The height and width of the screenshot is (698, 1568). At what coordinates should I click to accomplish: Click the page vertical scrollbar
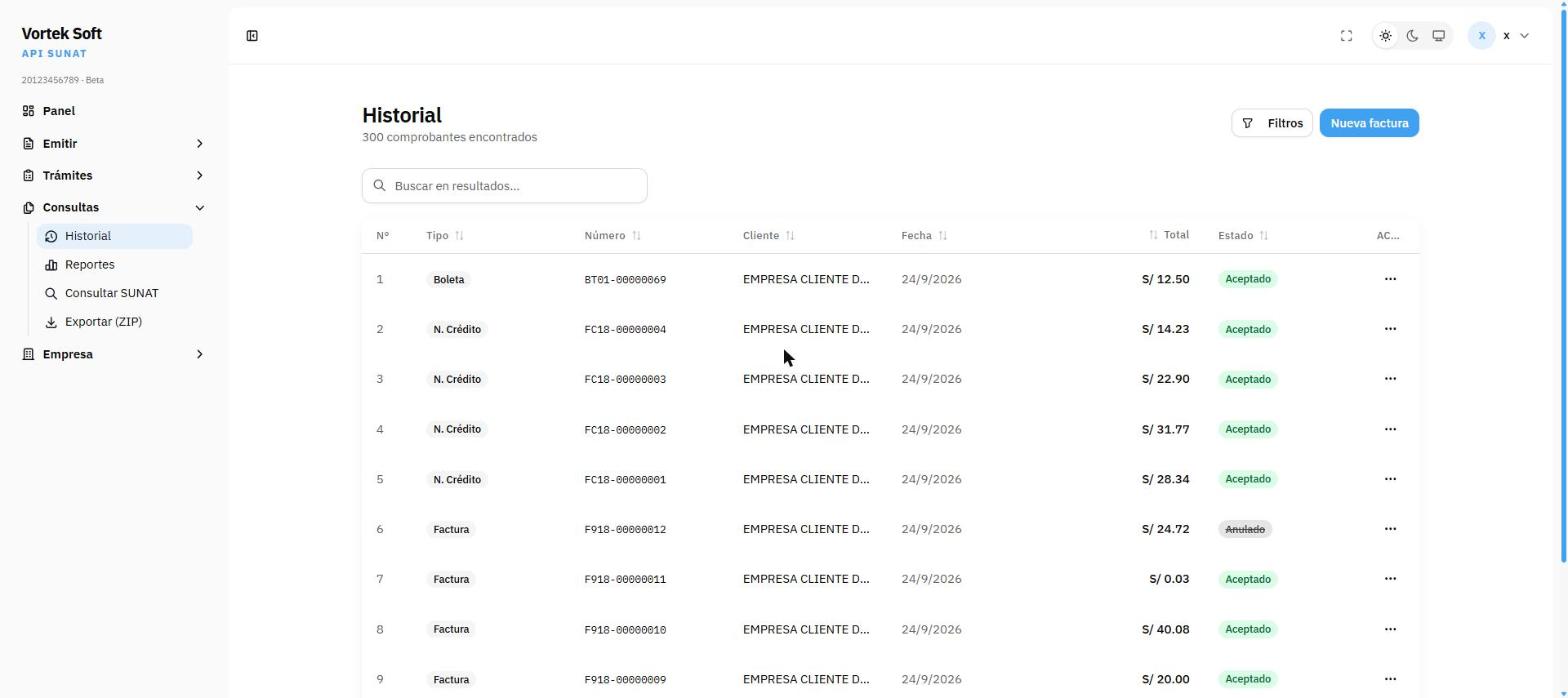pyautogui.click(x=1563, y=285)
